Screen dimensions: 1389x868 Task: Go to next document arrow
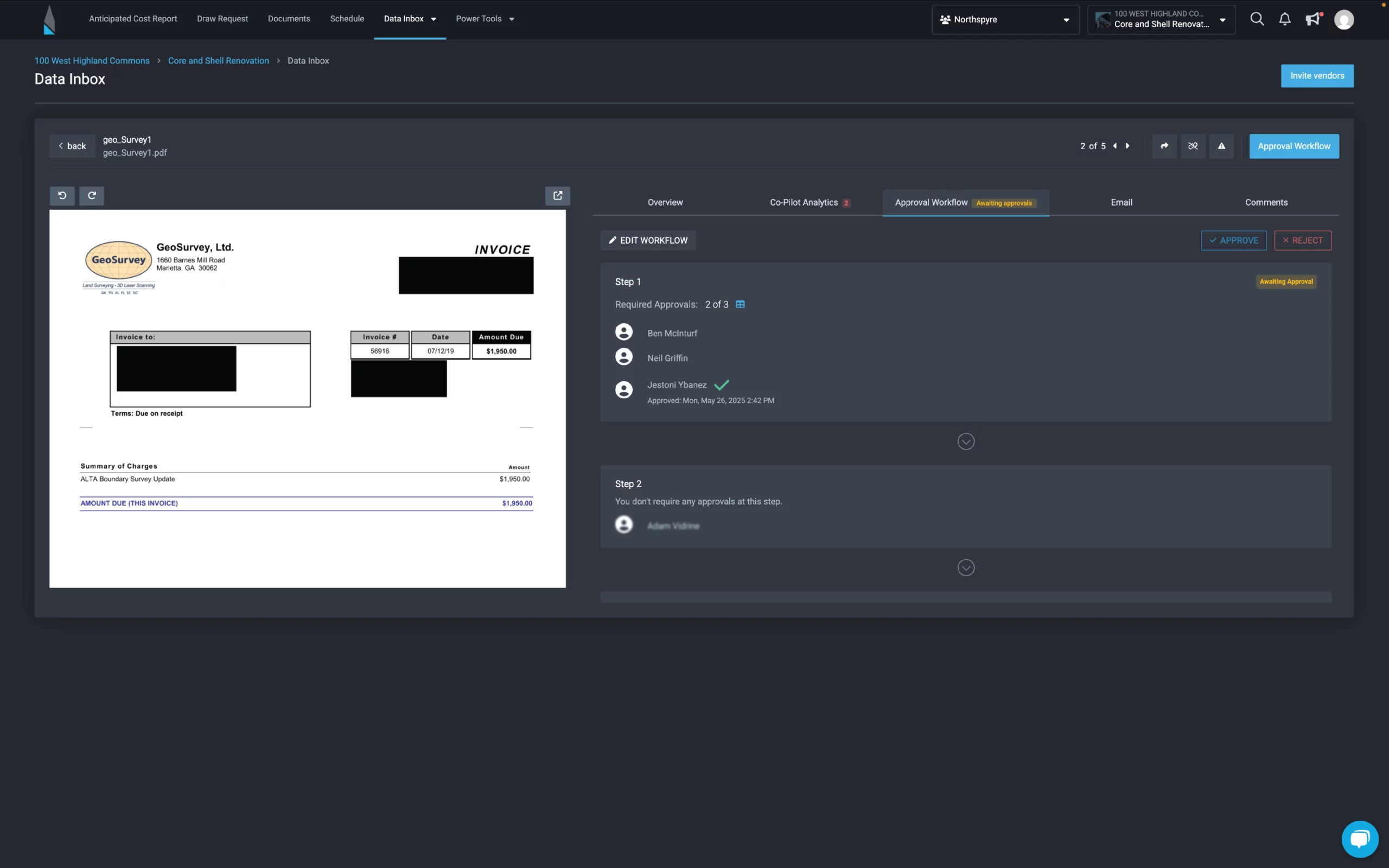1128,146
